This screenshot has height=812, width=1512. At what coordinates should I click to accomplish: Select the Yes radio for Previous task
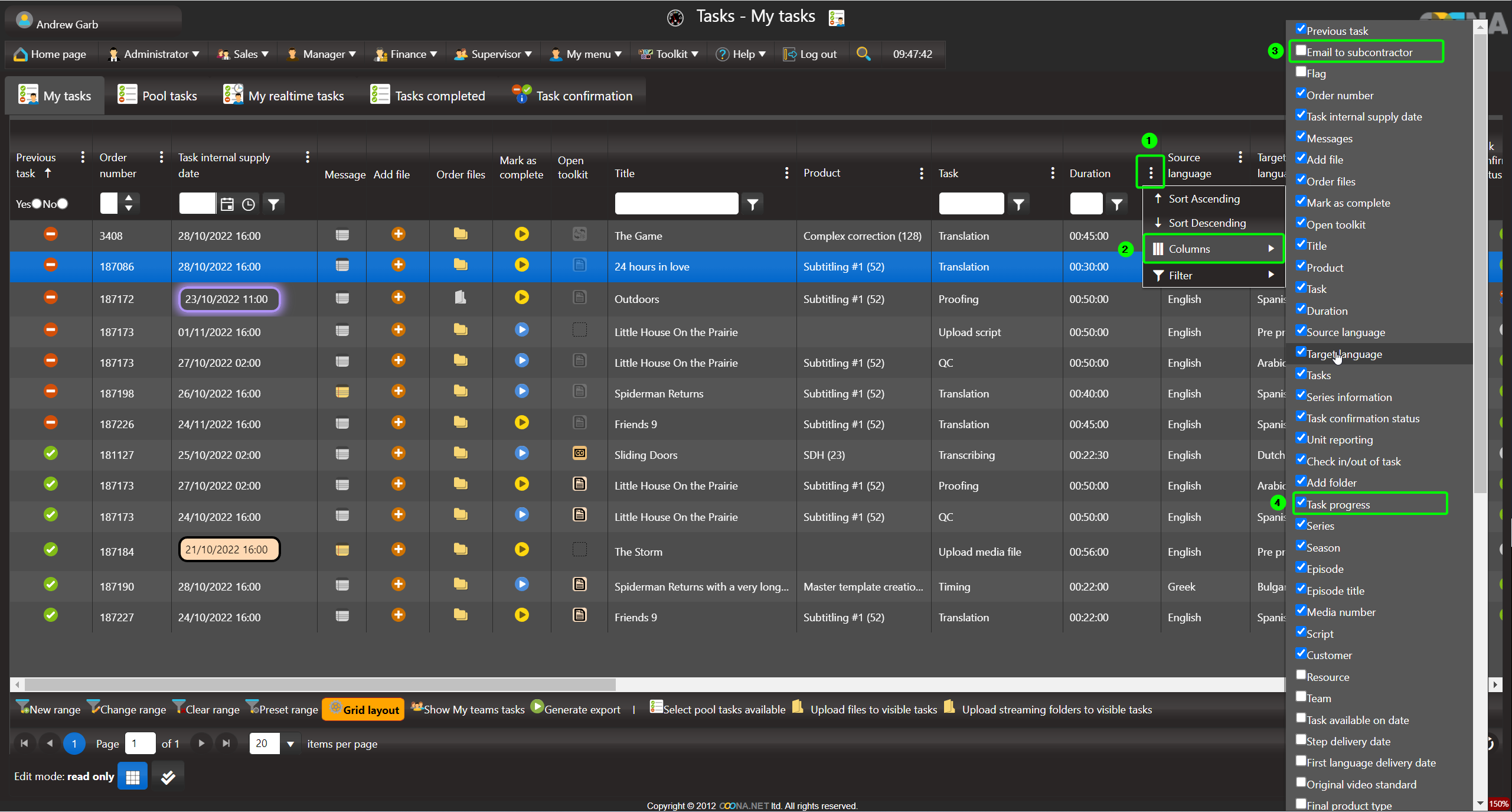click(37, 204)
